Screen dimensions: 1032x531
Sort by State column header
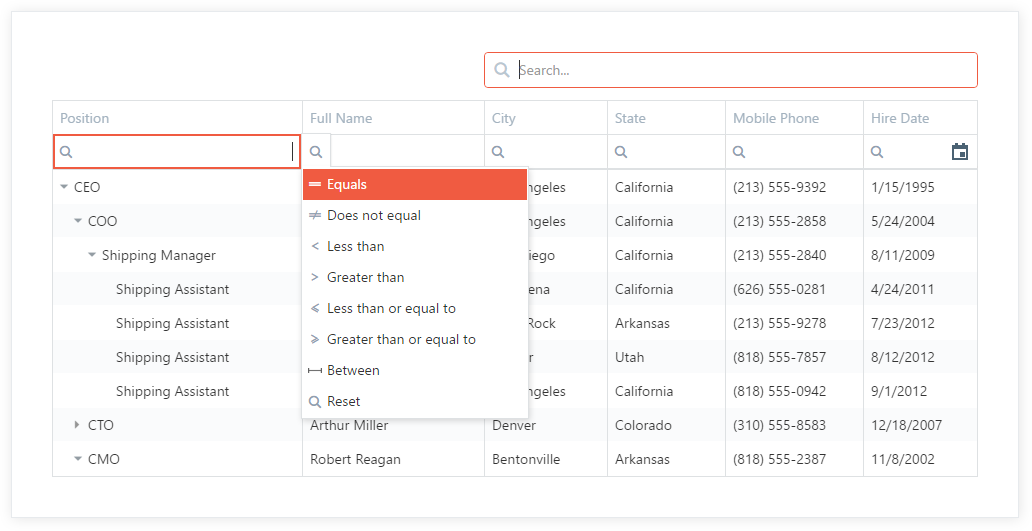[667, 118]
